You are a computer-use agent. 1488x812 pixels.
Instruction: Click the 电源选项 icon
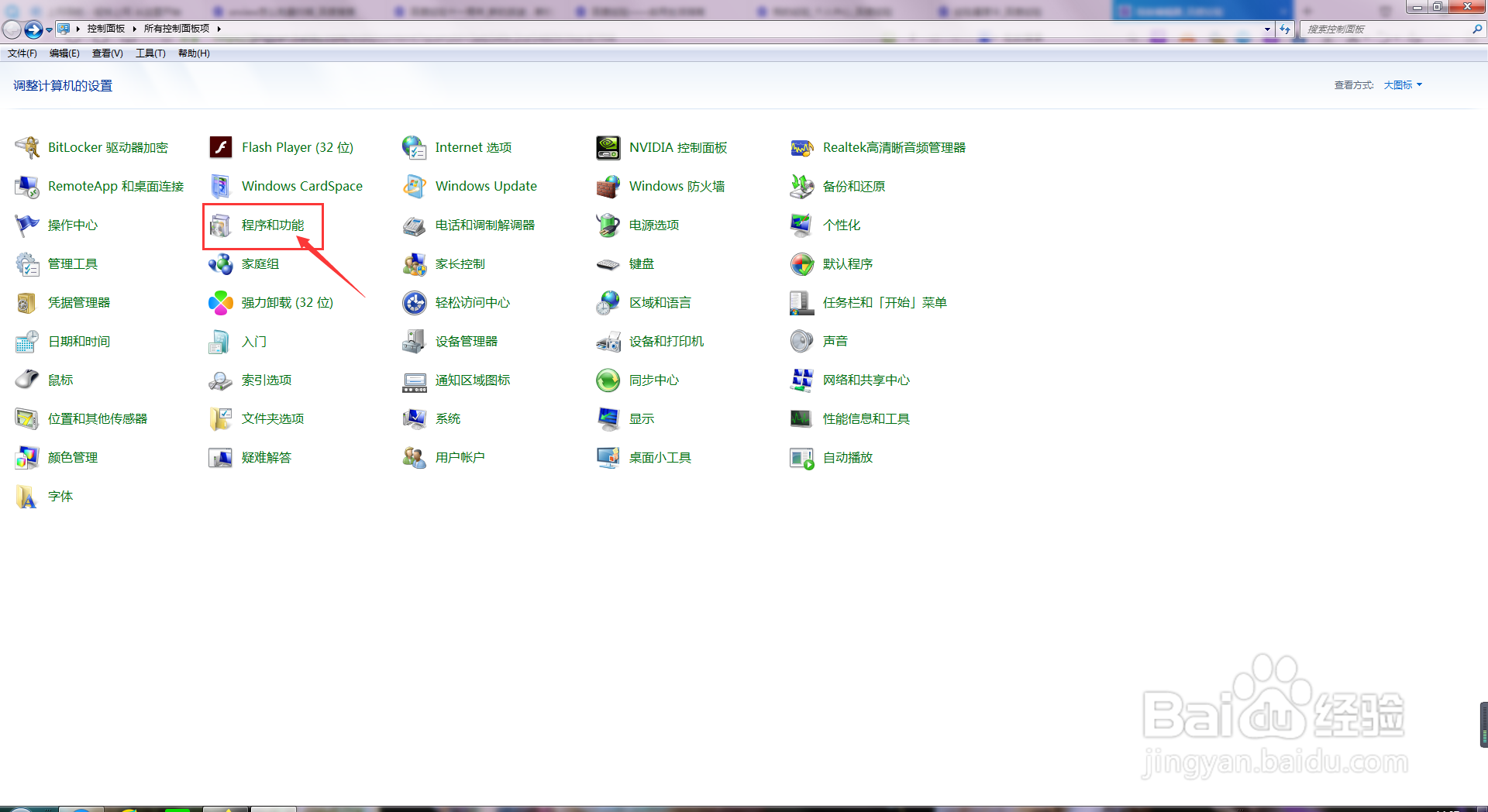pyautogui.click(x=608, y=225)
